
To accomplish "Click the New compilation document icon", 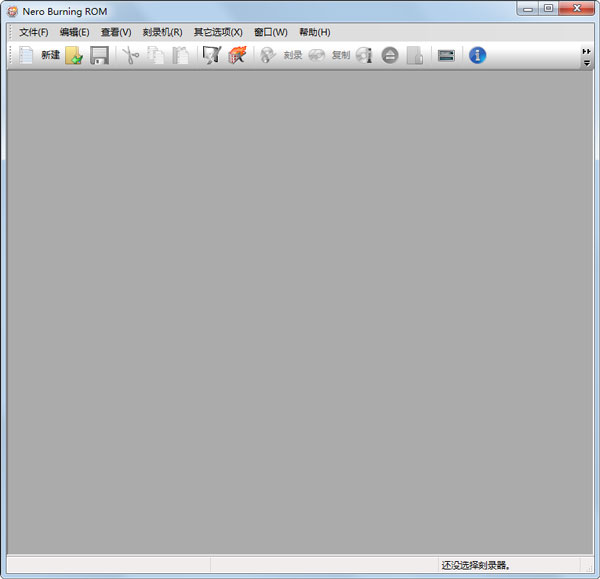I will 26,55.
